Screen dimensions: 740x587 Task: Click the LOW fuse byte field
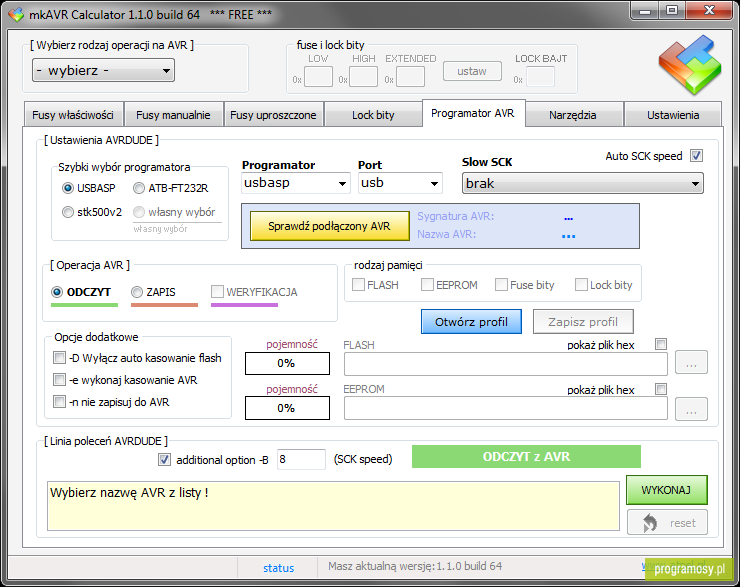click(318, 76)
